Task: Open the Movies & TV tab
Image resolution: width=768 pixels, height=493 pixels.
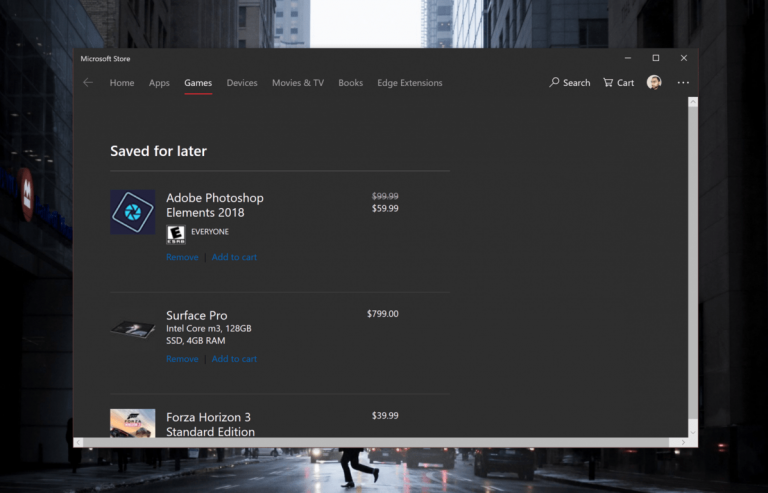Action: point(298,83)
